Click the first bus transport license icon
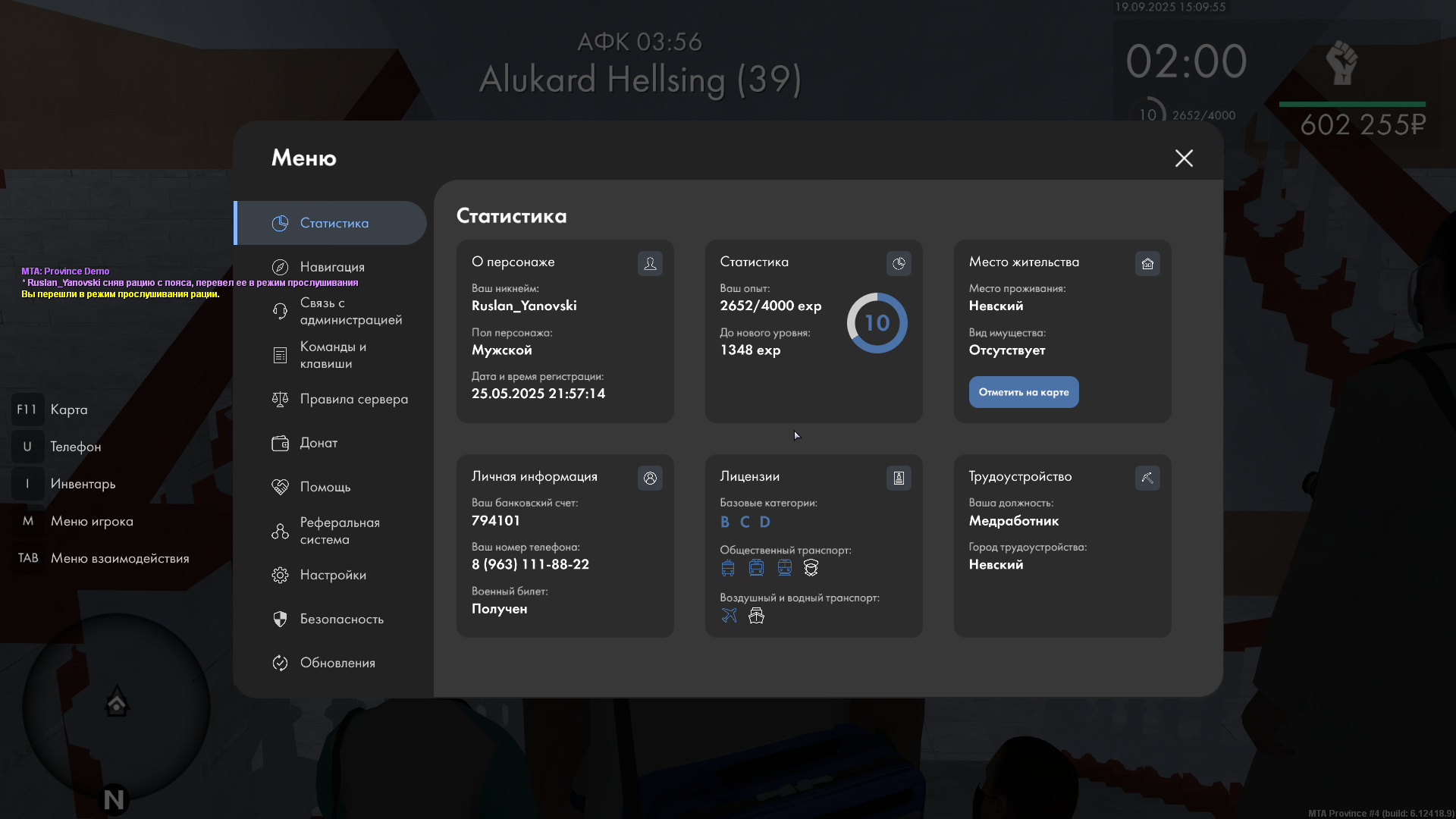 click(x=728, y=568)
